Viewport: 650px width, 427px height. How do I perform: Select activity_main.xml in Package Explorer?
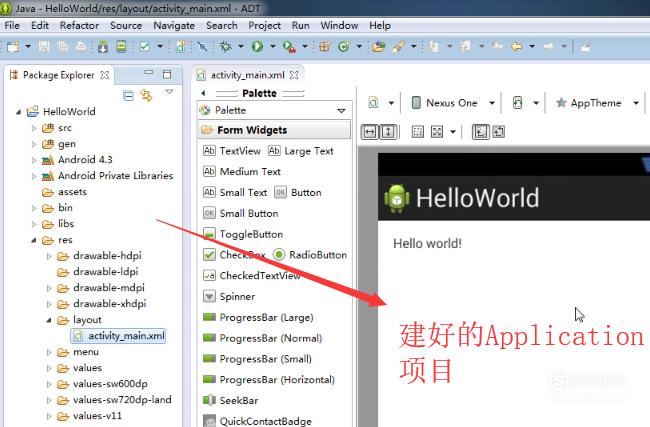pyautogui.click(x=119, y=336)
